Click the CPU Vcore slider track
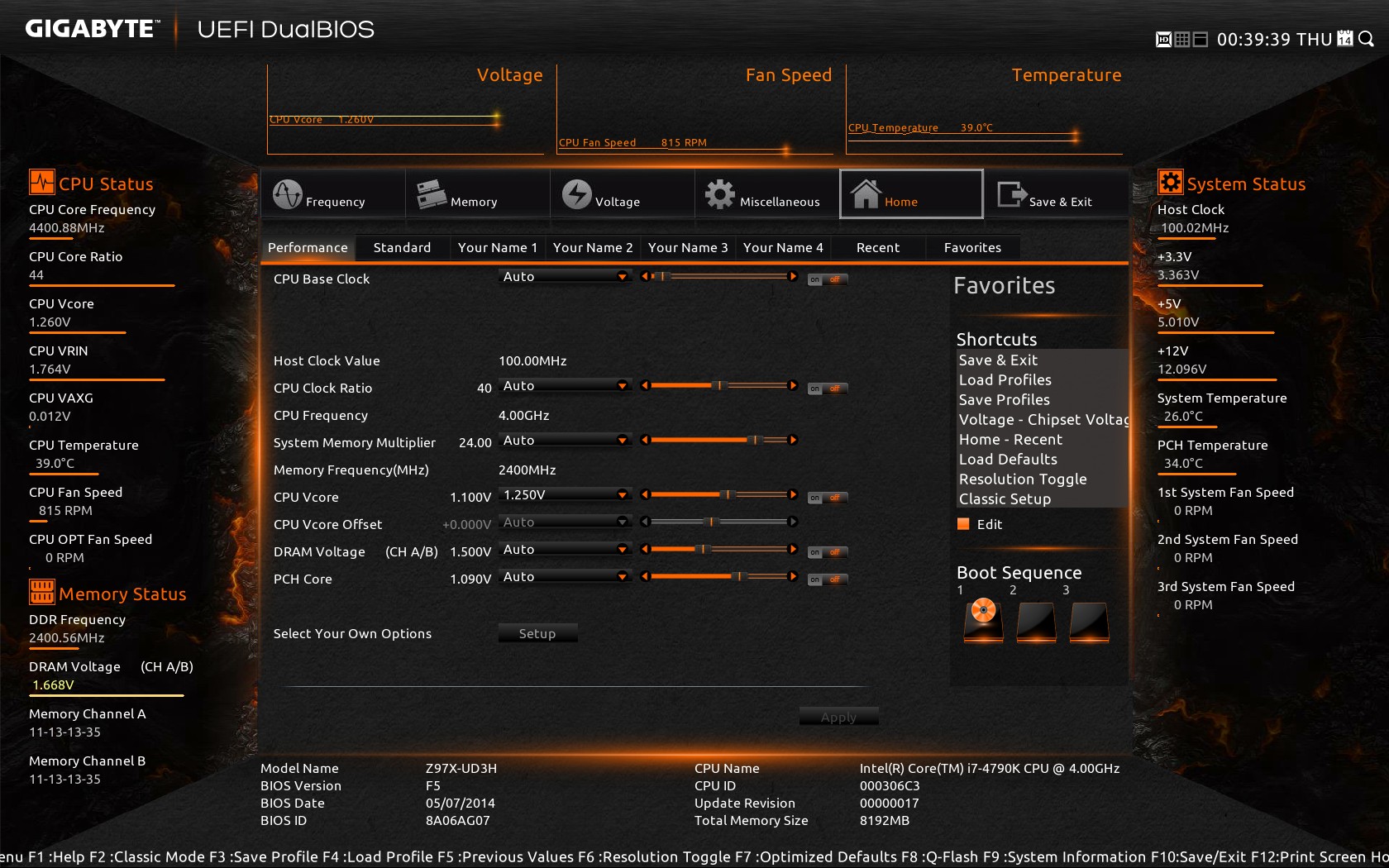The height and width of the screenshot is (868, 1389). tap(718, 494)
